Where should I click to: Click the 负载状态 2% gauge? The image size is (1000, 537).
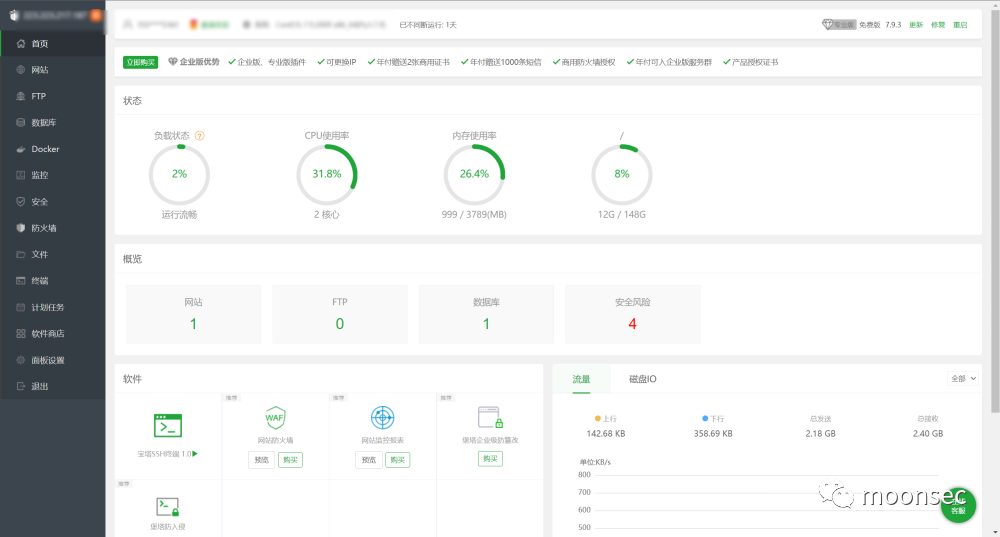[179, 174]
